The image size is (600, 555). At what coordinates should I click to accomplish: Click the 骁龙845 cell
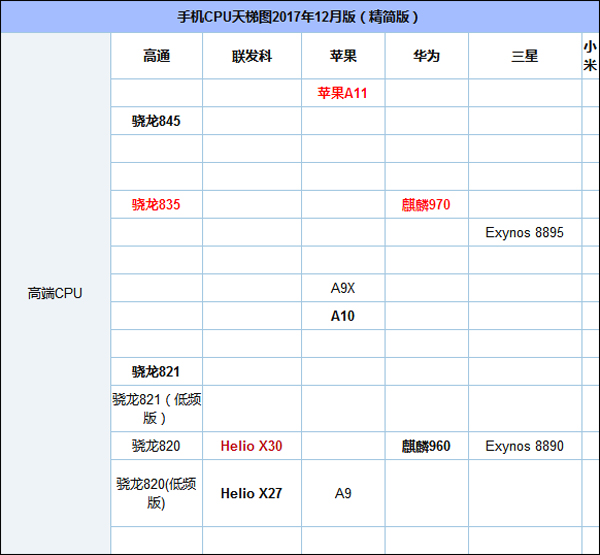click(156, 121)
